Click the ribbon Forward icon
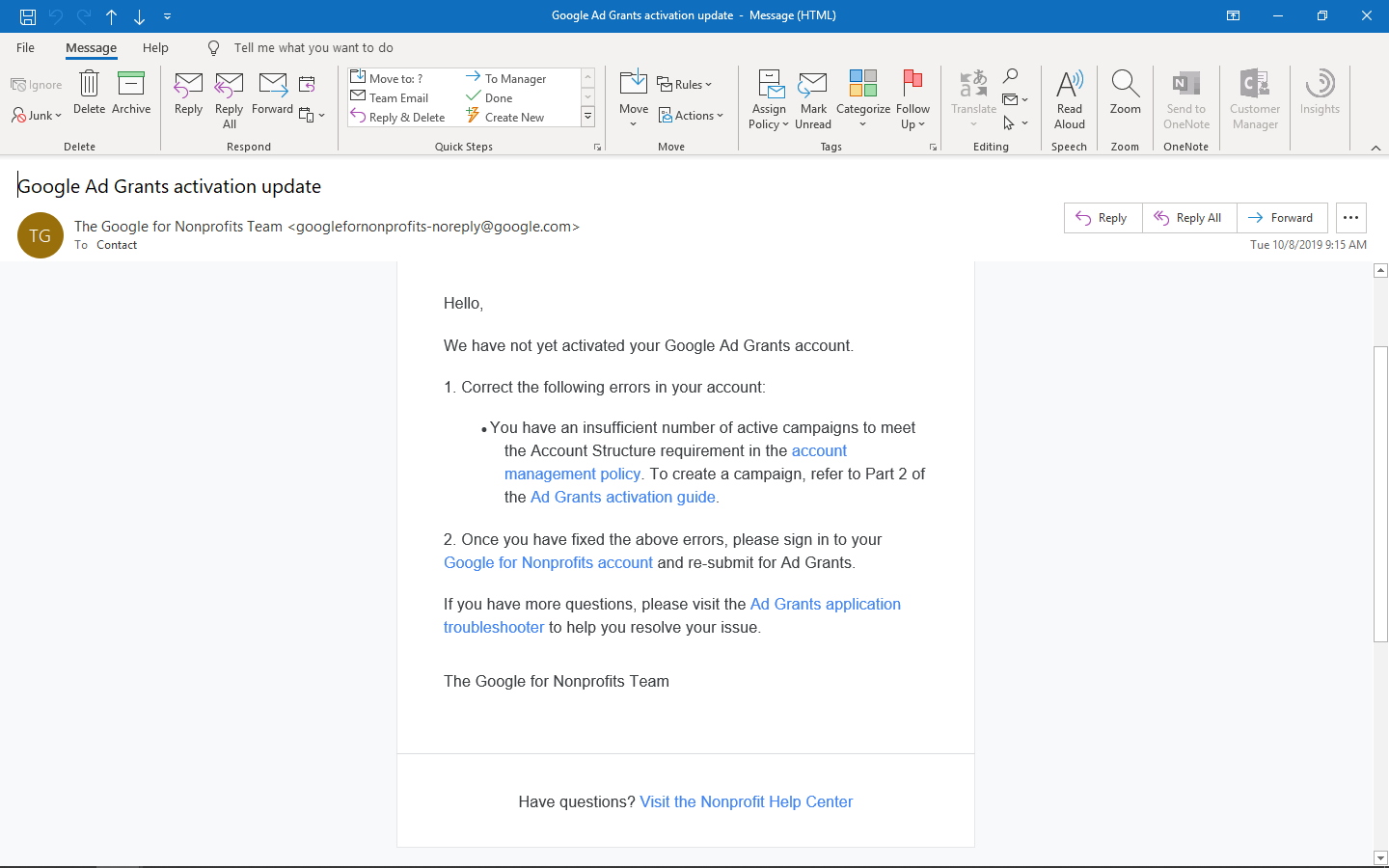 coord(272,94)
